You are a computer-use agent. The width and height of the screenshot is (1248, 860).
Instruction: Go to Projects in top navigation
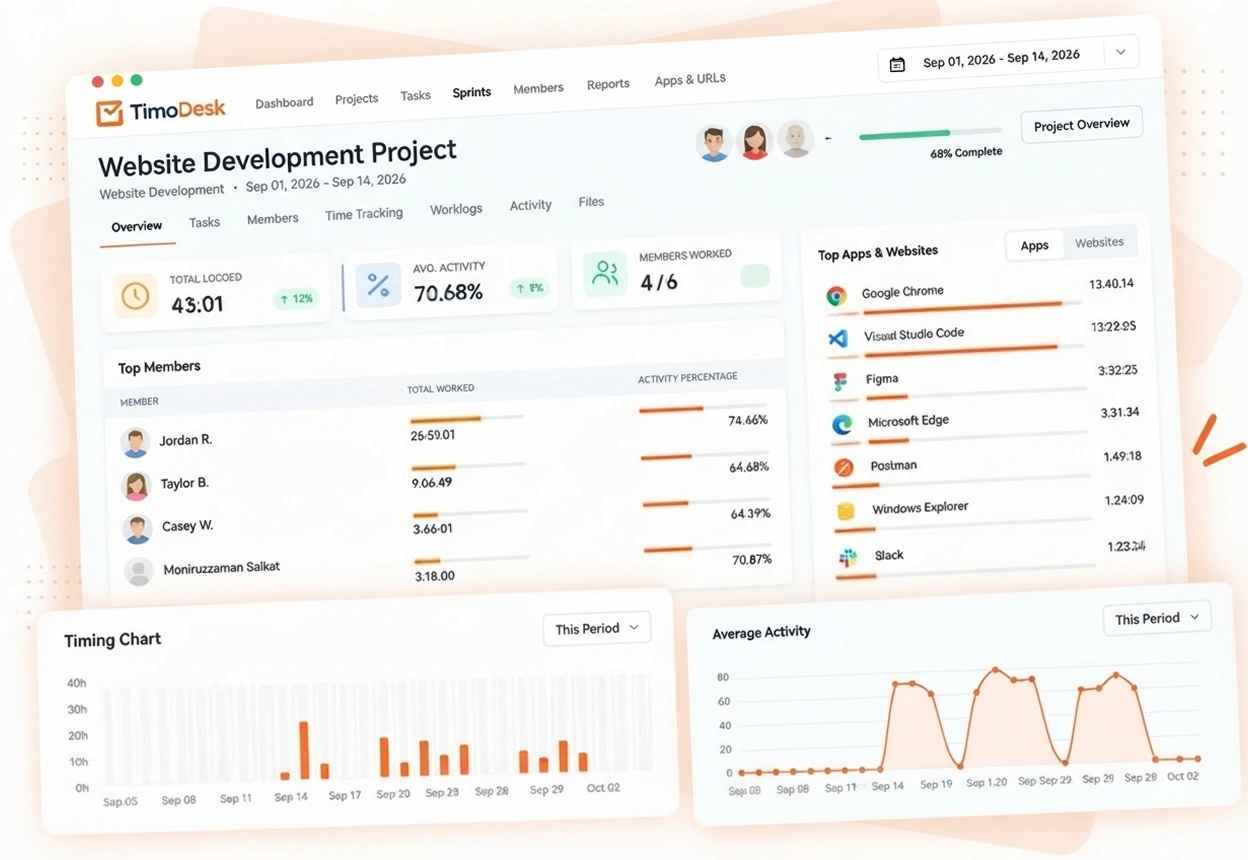click(x=356, y=99)
